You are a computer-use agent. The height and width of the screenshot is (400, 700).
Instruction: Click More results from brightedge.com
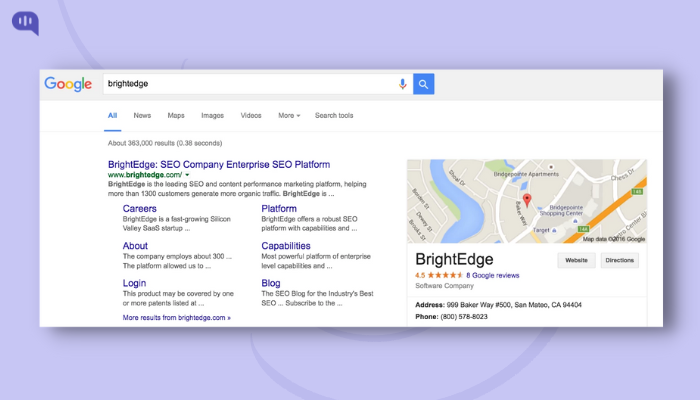click(x=176, y=317)
